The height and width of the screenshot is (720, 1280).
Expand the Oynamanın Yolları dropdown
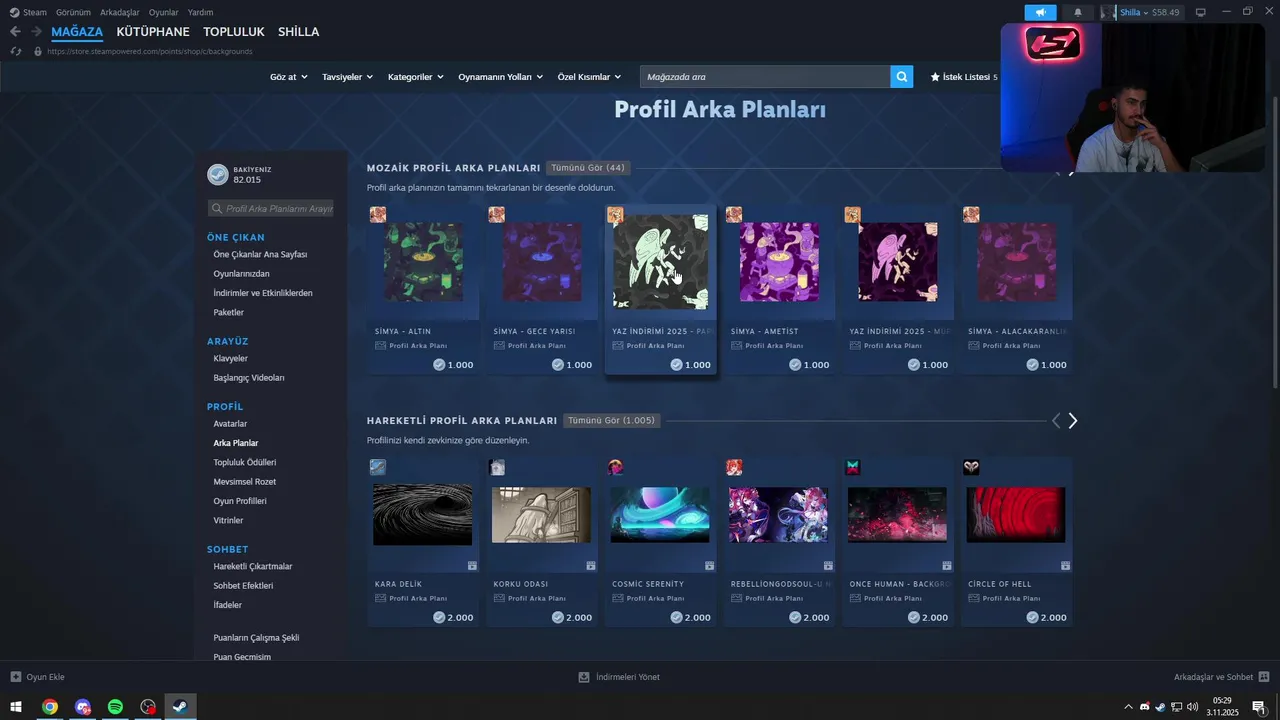click(500, 77)
